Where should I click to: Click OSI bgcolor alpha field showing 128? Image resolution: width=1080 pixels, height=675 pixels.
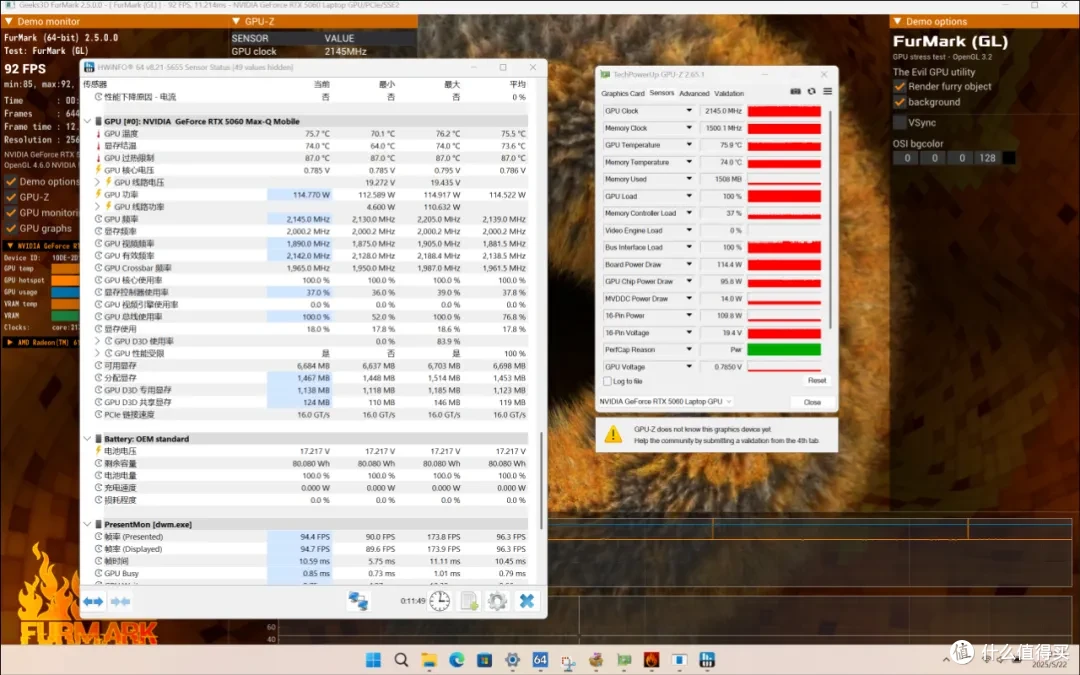[x=988, y=158]
